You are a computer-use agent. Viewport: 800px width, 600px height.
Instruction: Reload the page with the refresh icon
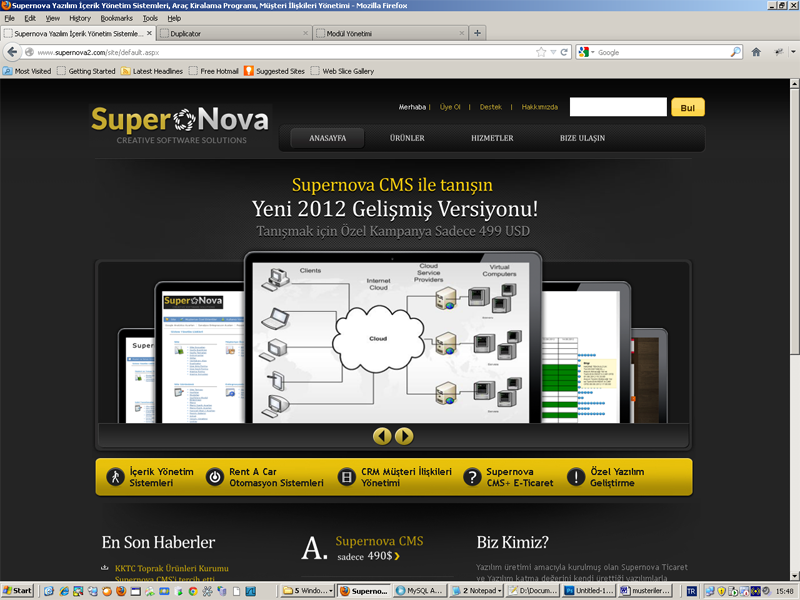[564, 52]
